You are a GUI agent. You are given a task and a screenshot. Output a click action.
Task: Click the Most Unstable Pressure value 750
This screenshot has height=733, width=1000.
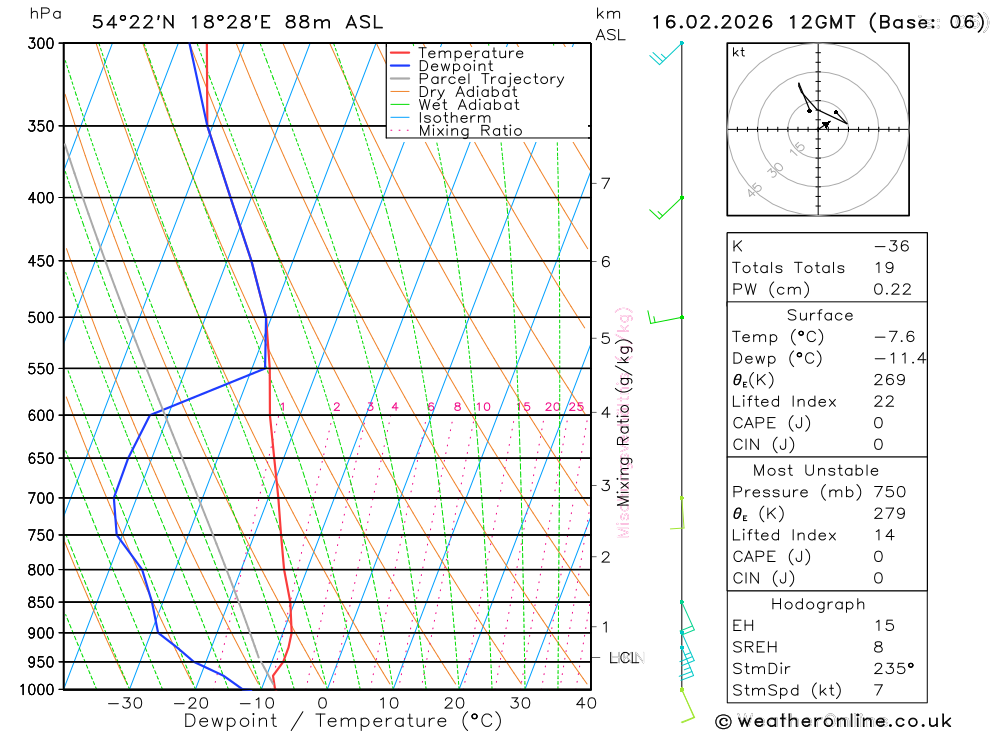889,492
